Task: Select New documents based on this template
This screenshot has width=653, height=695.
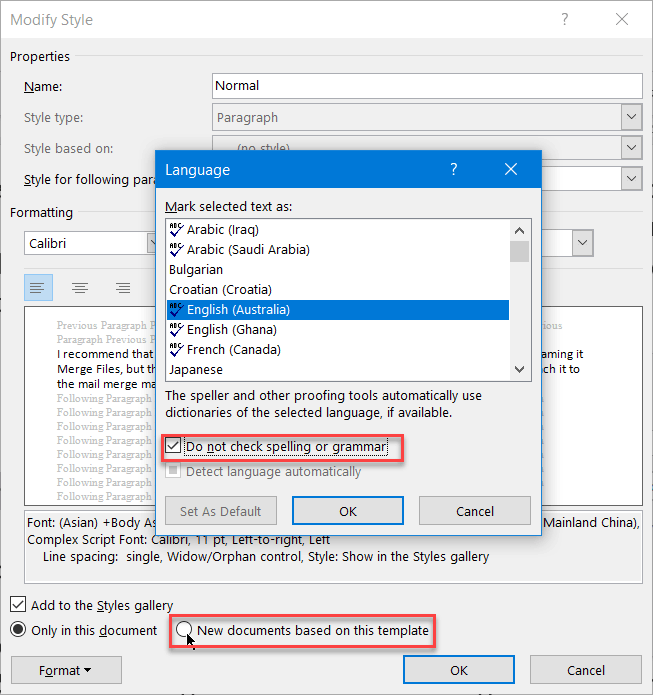Action: (x=184, y=629)
